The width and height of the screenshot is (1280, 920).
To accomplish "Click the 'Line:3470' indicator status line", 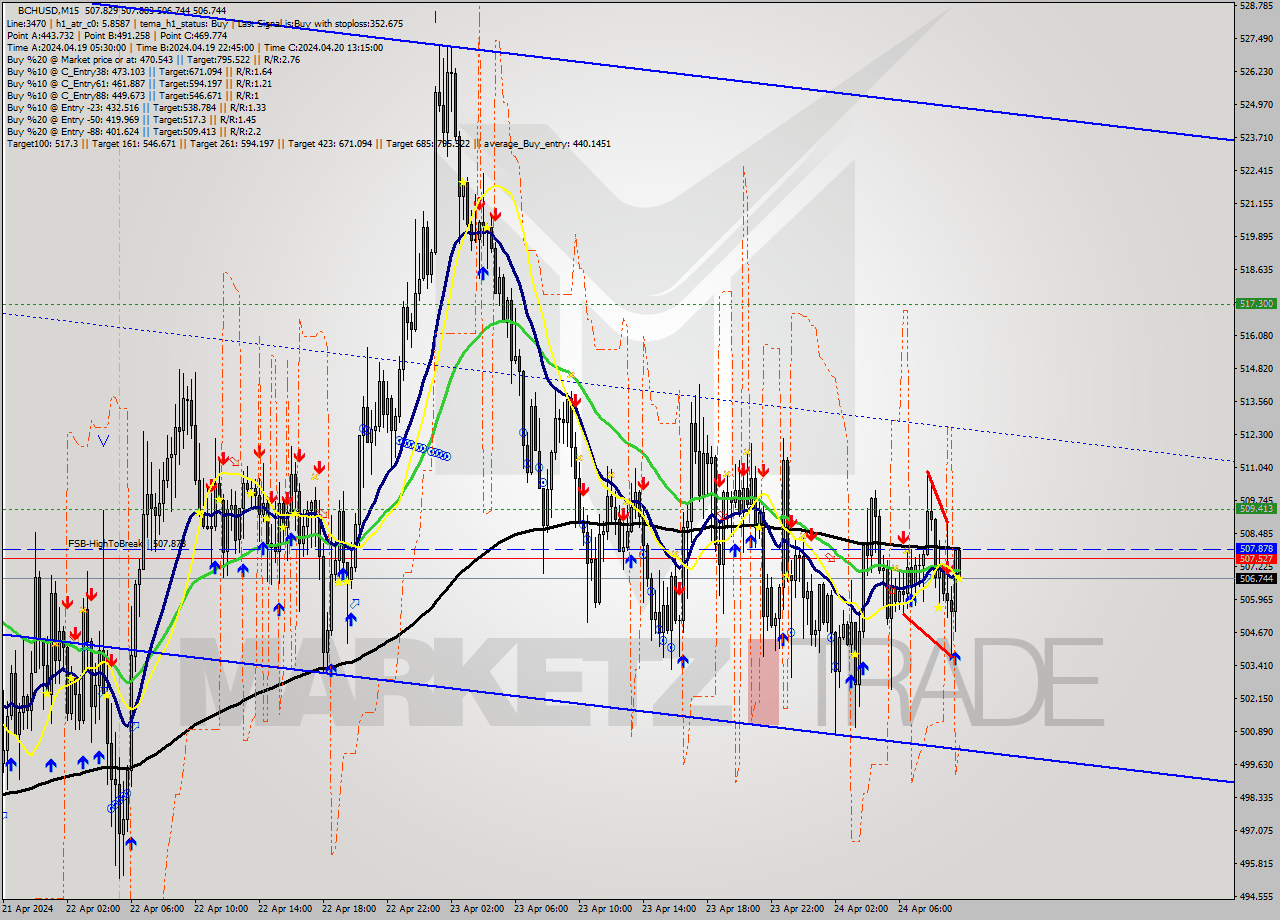I will (x=205, y=23).
